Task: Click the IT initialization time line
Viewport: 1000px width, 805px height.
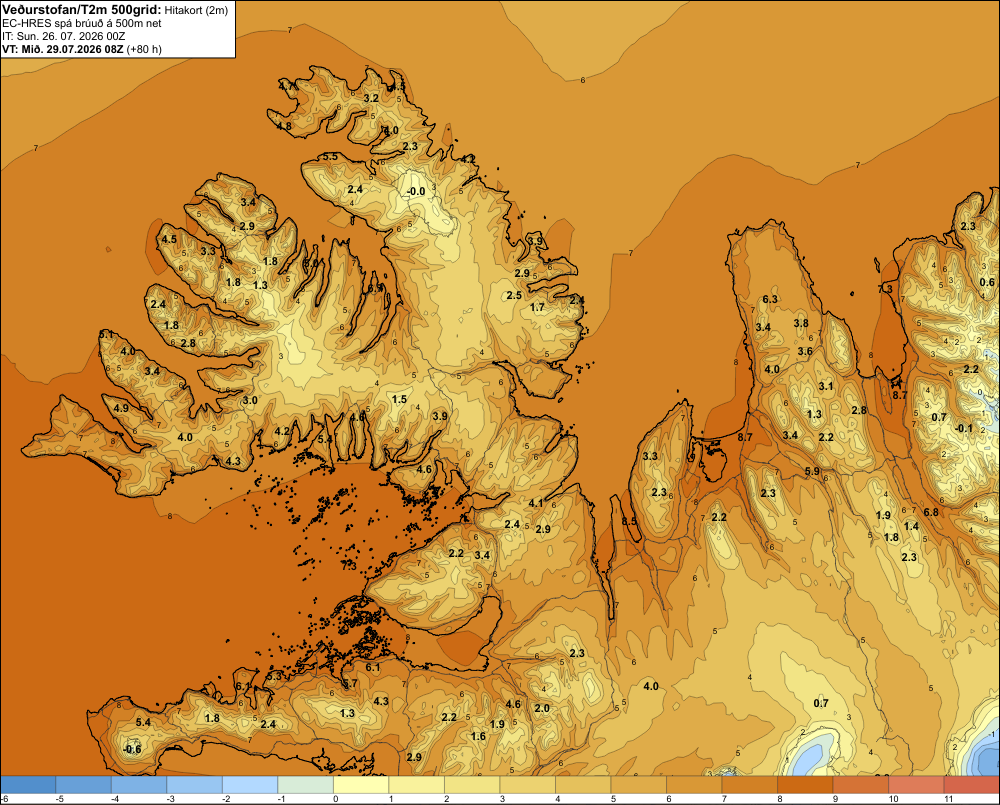Action: (x=63, y=36)
